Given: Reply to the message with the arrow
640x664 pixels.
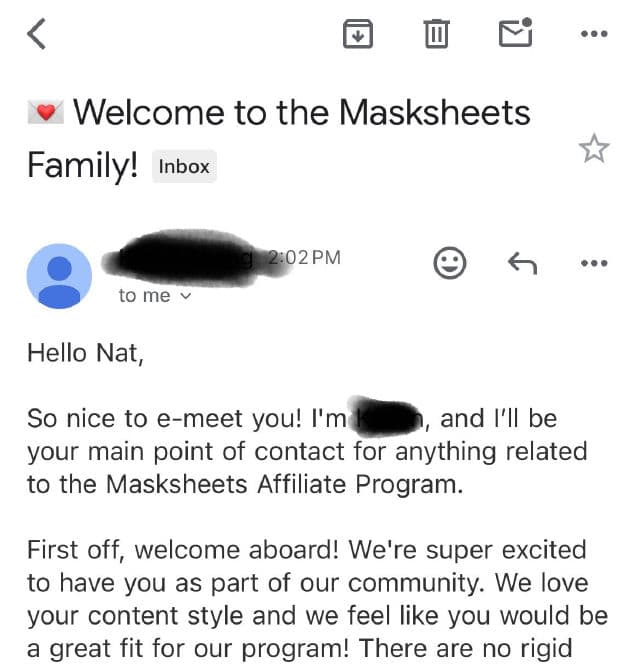Looking at the screenshot, I should click(x=522, y=263).
